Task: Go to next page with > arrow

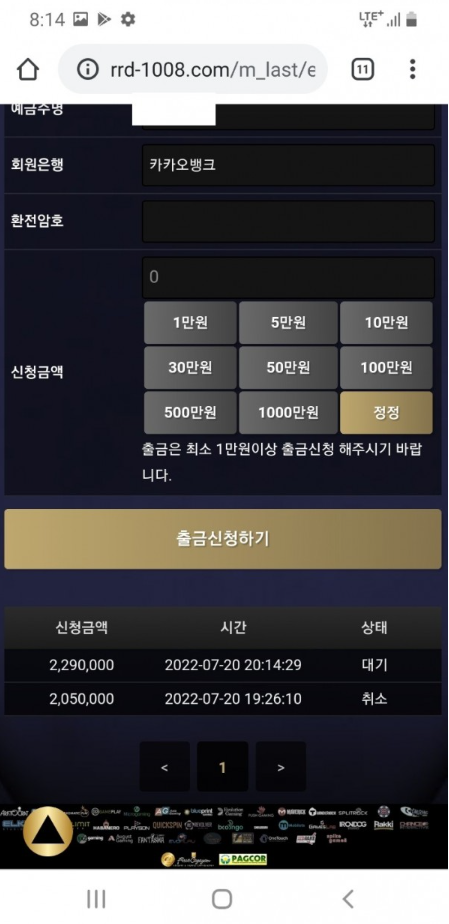Action: pyautogui.click(x=280, y=767)
